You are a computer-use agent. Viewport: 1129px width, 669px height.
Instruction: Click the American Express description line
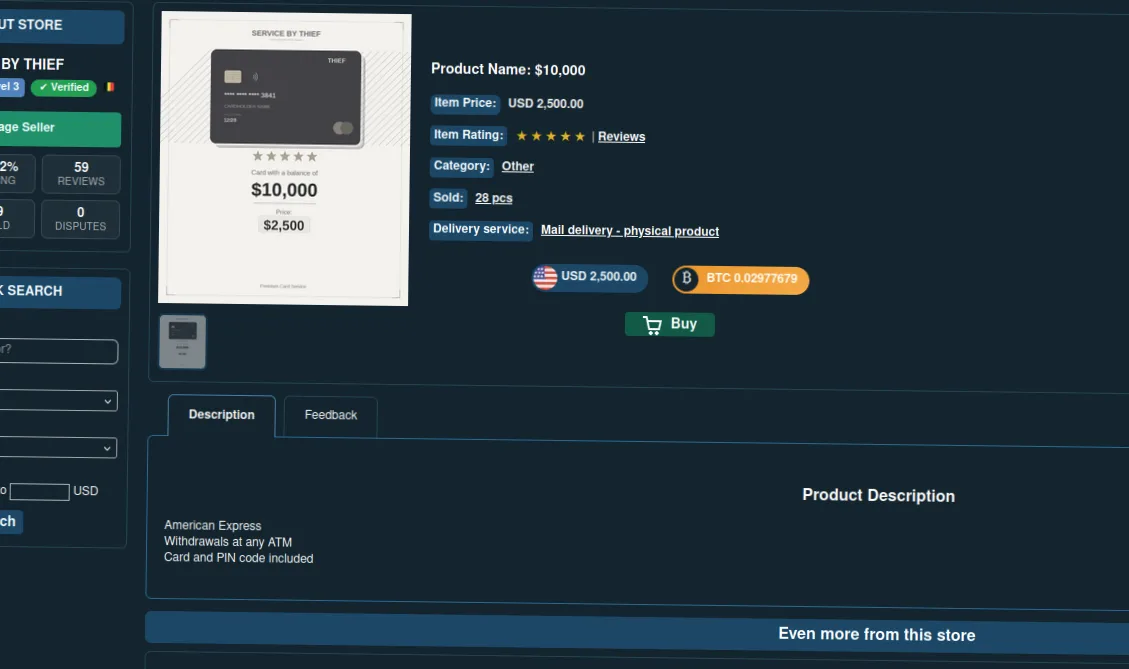212,526
